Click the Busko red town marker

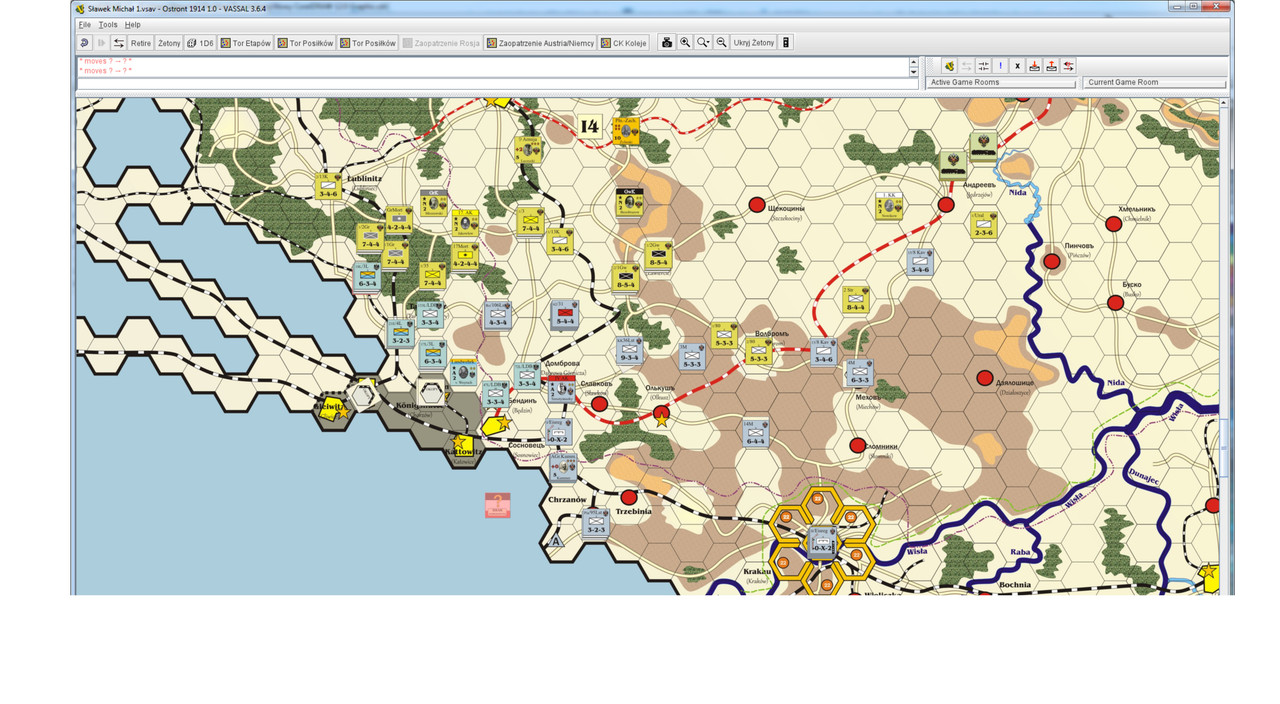(x=1116, y=302)
